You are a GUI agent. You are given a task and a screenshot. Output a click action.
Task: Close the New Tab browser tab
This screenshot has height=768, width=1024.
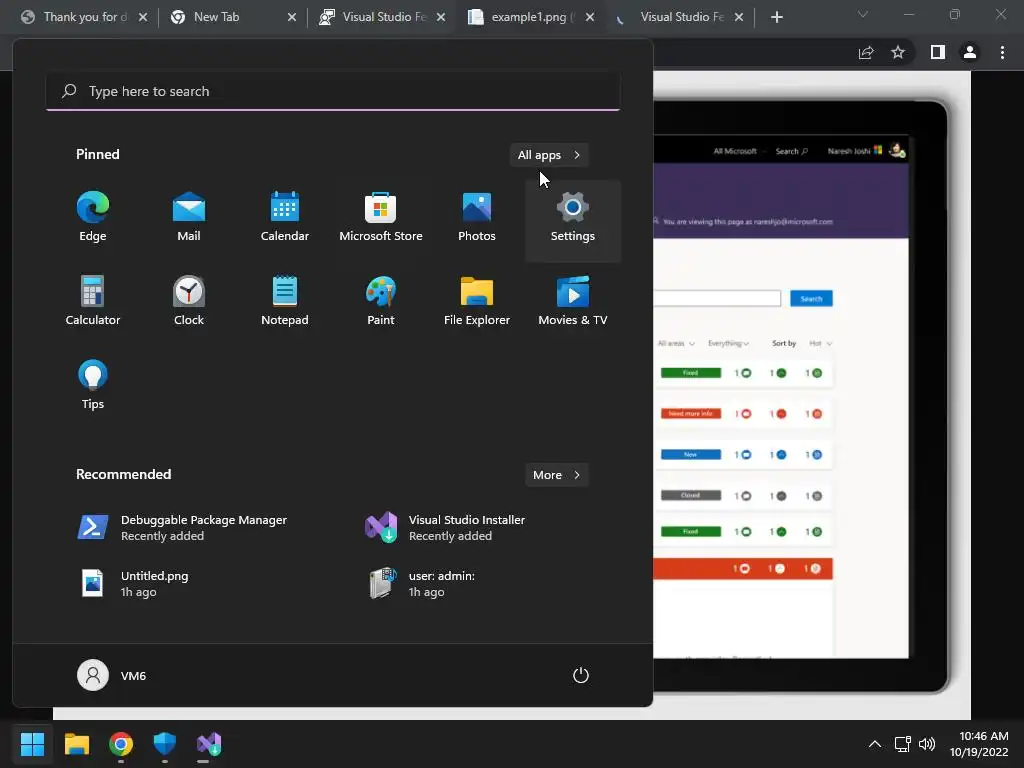[292, 17]
